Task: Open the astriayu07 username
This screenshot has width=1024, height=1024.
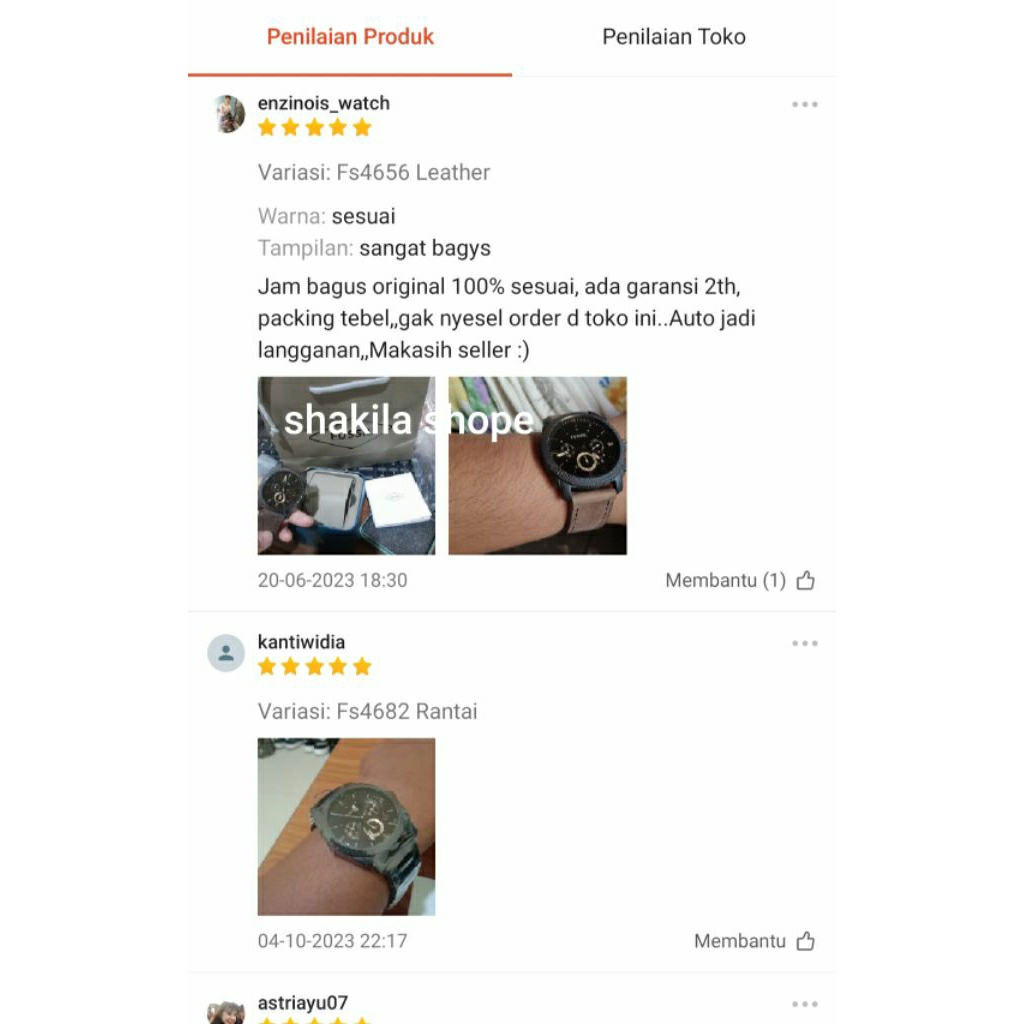Action: (302, 1002)
